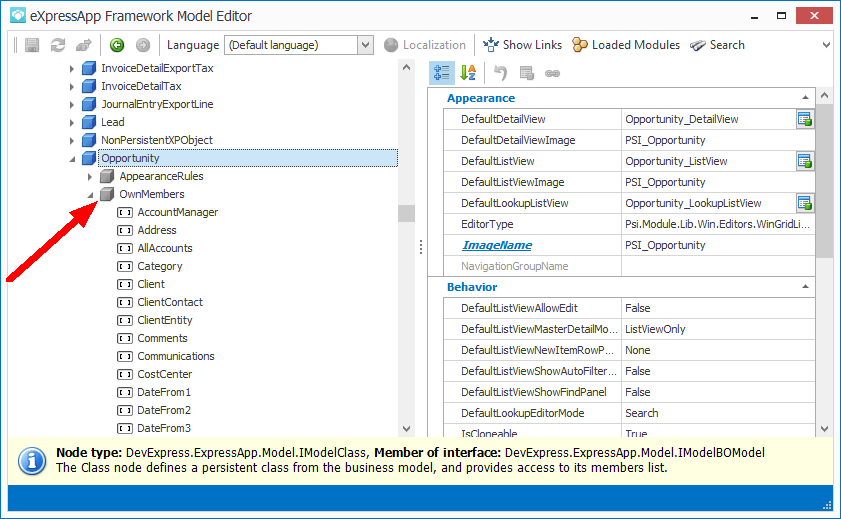This screenshot has height=519, width=841.
Task: Click the EditorType value field
Action: click(x=718, y=224)
